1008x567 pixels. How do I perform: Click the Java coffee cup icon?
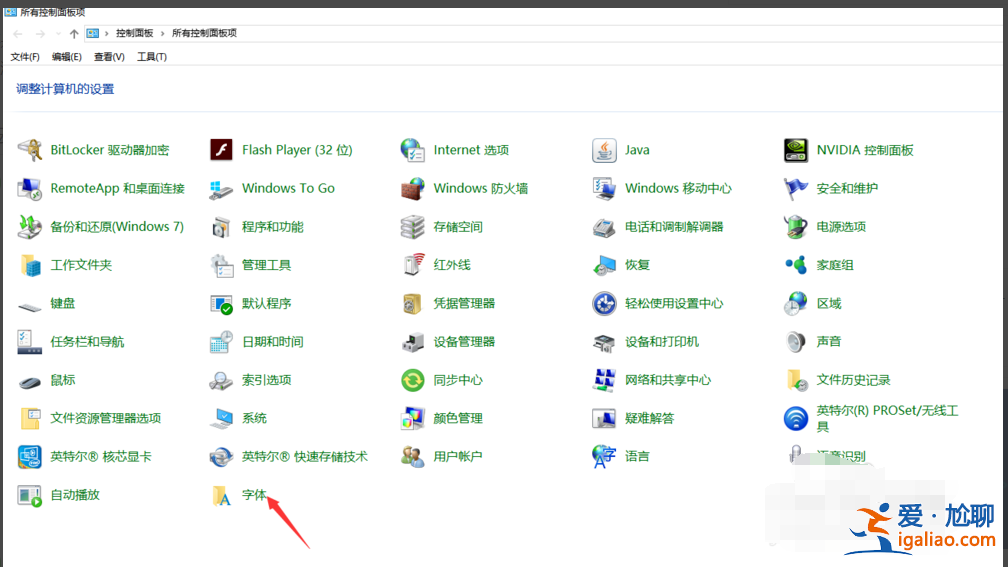tap(604, 150)
